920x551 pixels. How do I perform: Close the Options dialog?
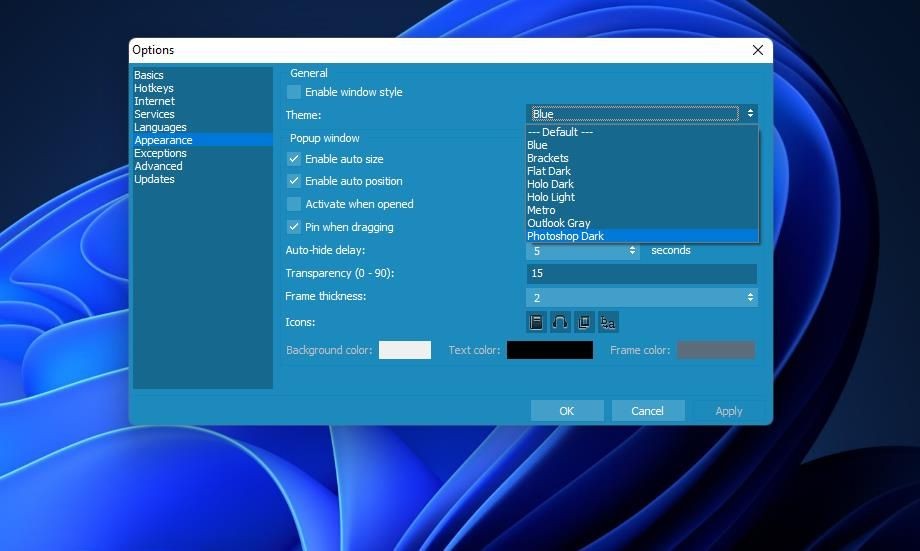click(x=757, y=50)
